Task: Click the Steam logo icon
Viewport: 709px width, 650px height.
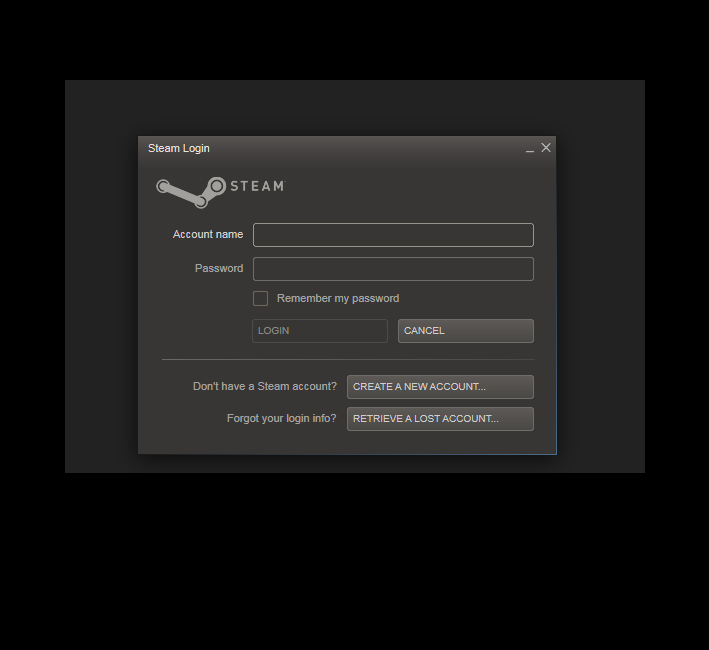Action: point(221,192)
